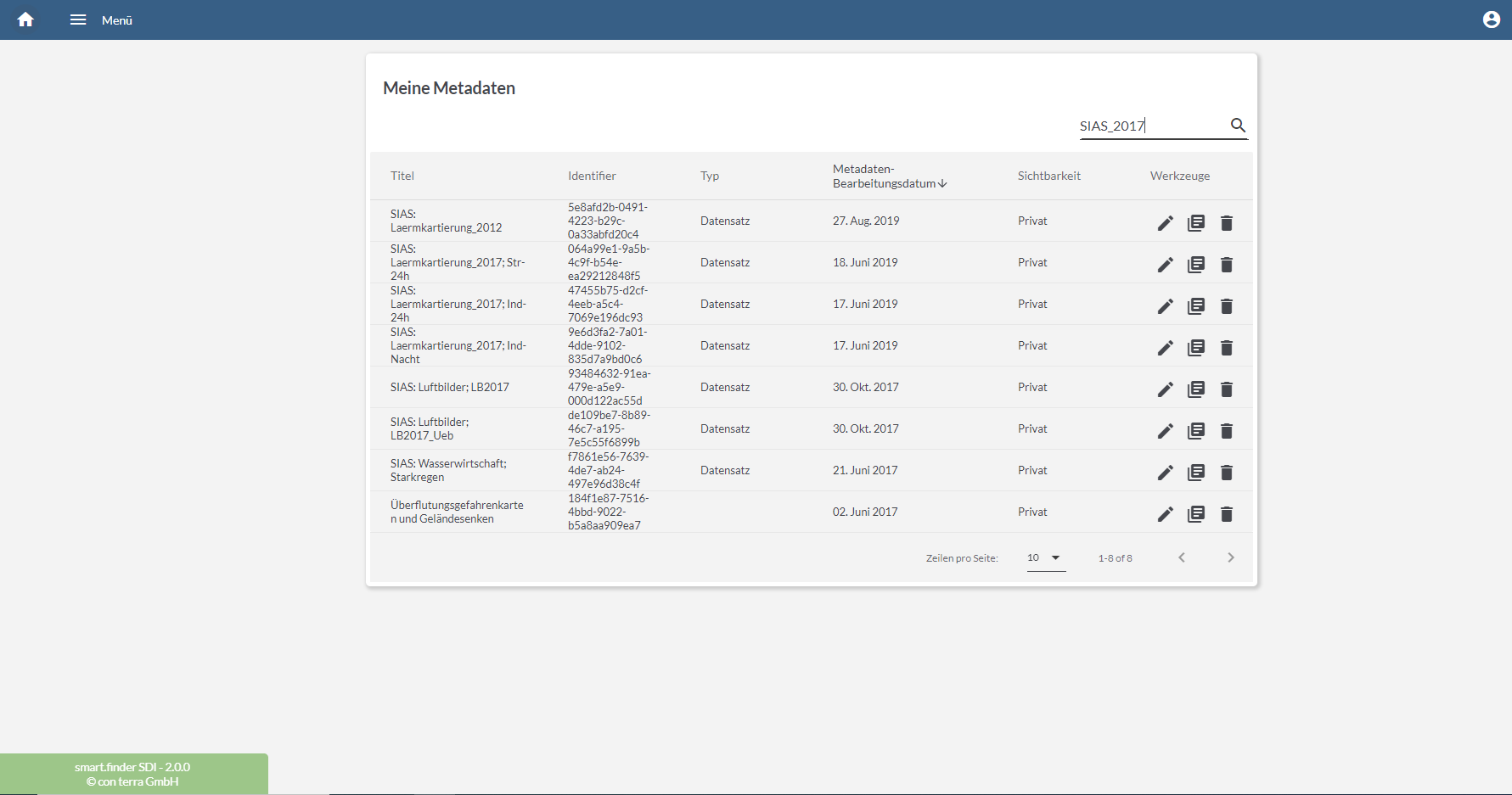Delete Laermkartierung_2017; Ind-Nacht record

click(x=1227, y=348)
